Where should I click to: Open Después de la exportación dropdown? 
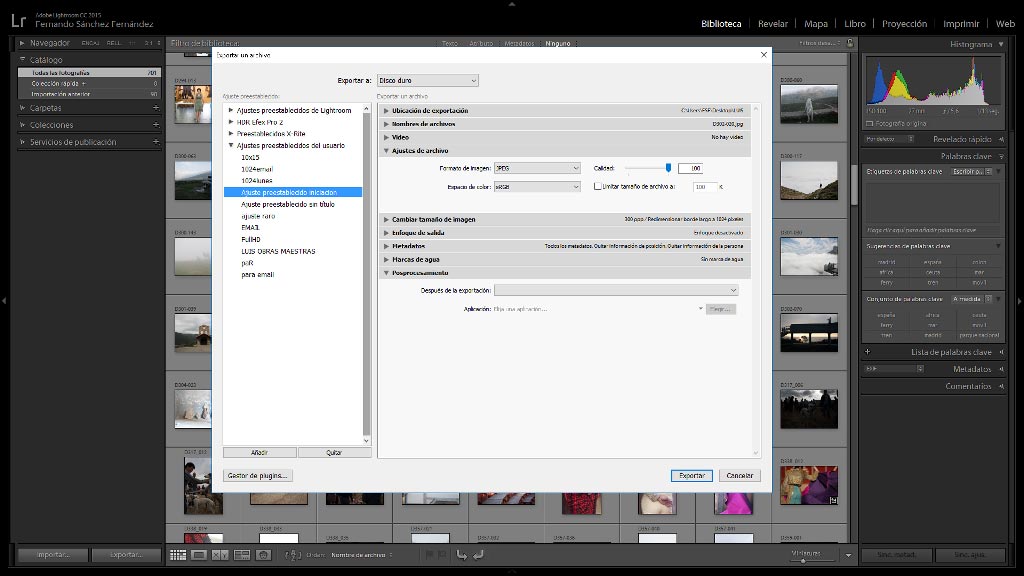(x=616, y=290)
